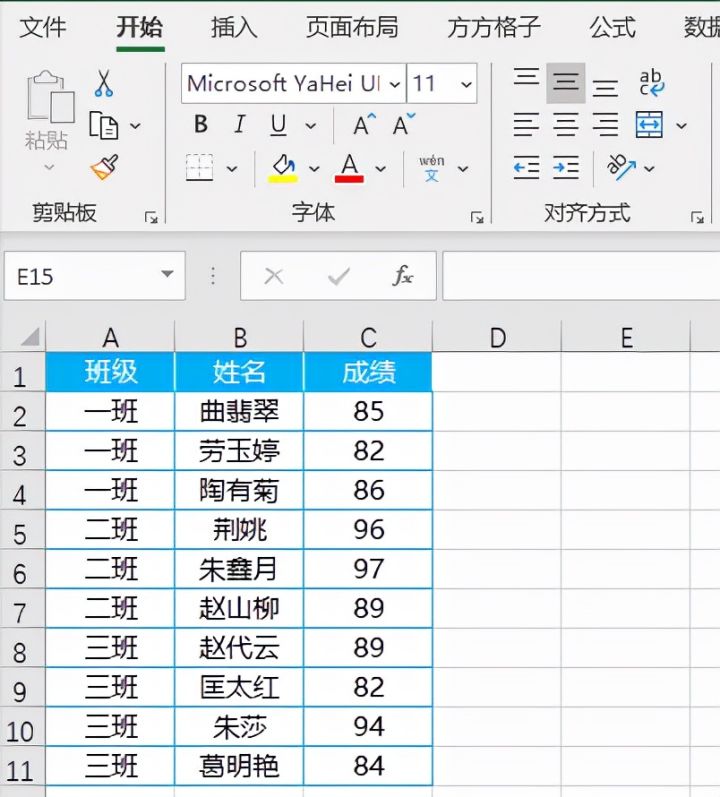Click the Copy icon in clipboard group
The width and height of the screenshot is (720, 797).
(104, 126)
